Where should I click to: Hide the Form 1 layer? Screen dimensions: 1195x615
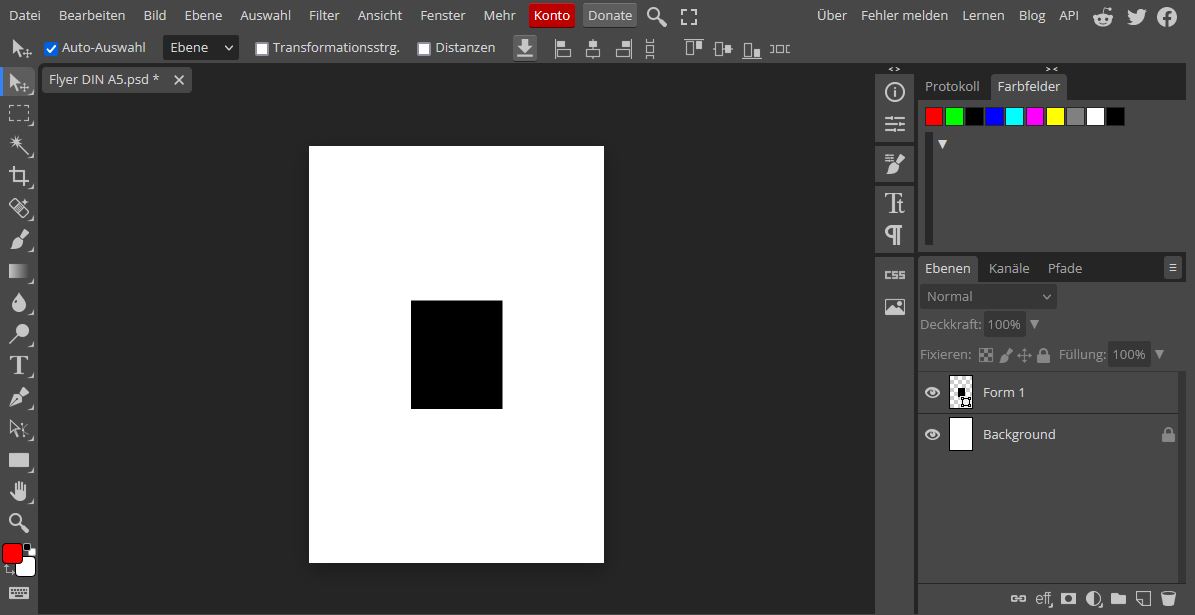tap(932, 393)
